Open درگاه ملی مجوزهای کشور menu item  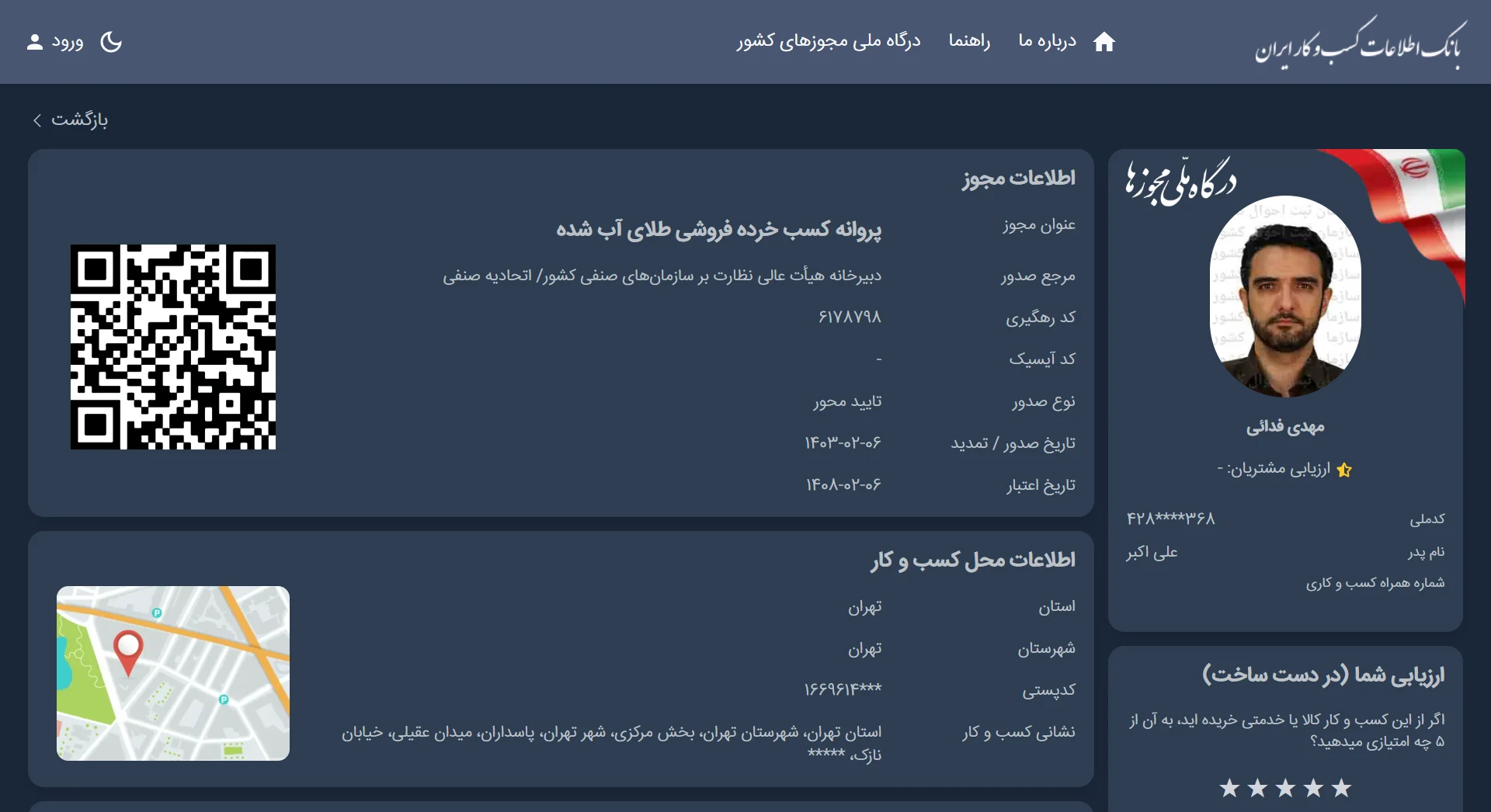[x=829, y=41]
